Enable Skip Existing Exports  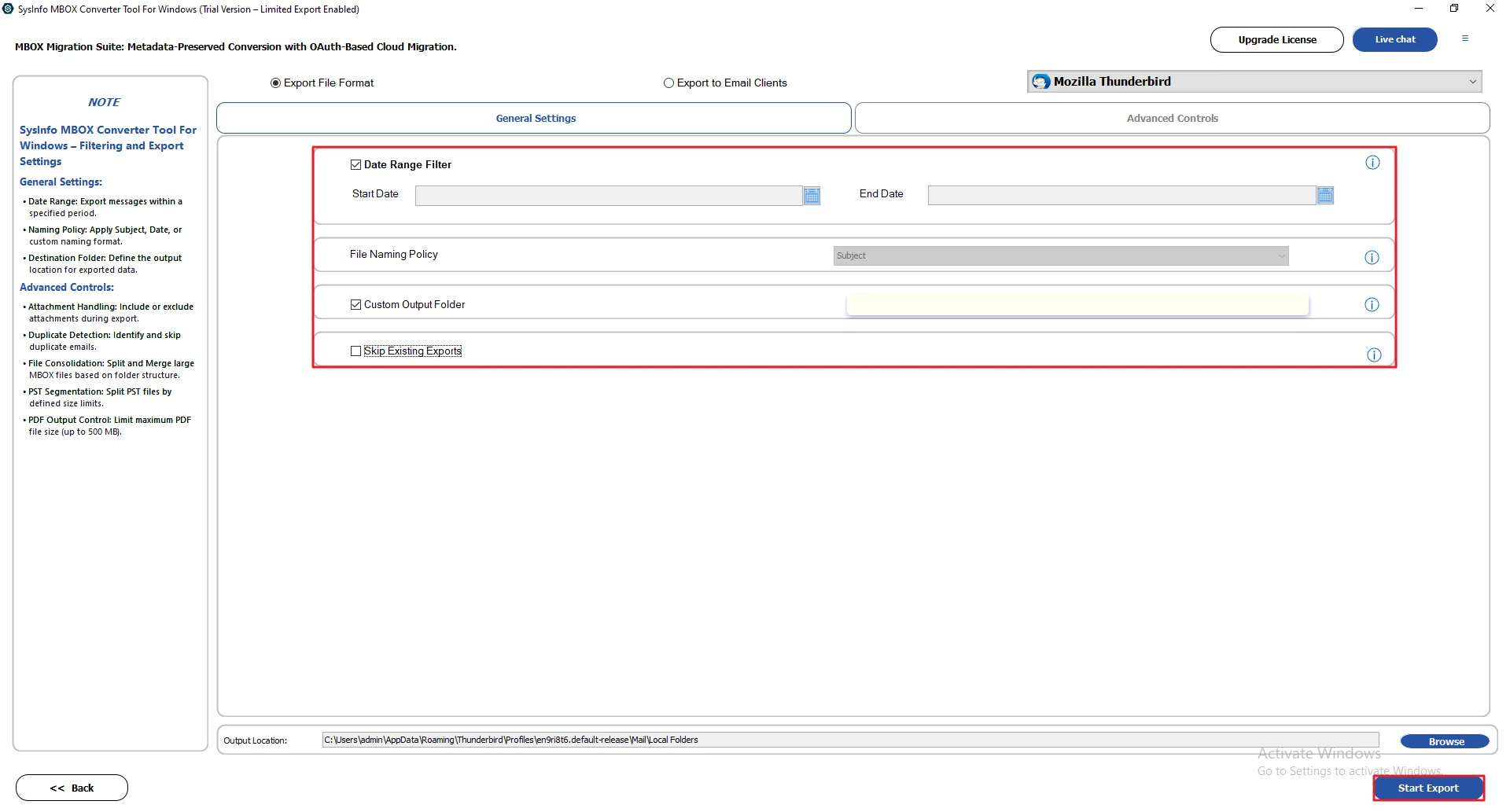(x=355, y=351)
